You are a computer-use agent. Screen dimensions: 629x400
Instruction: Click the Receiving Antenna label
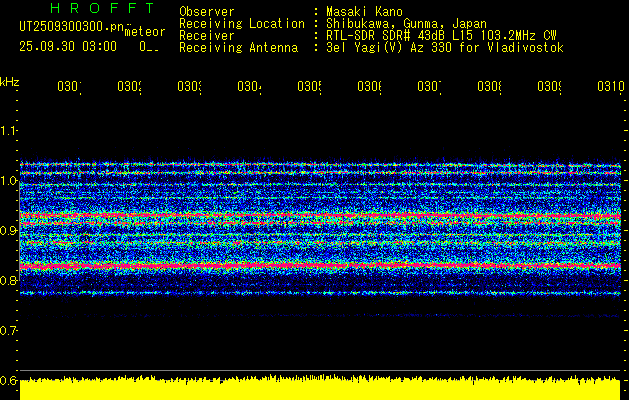tap(238, 48)
